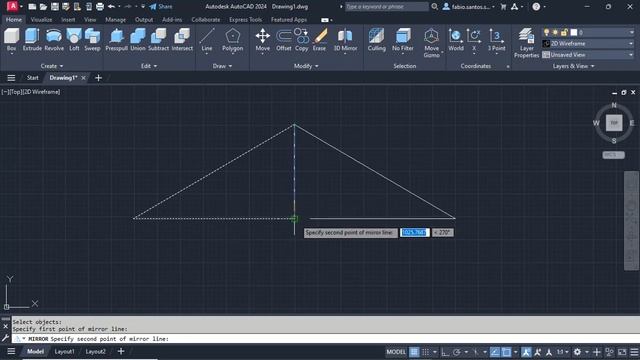Toggle 2D object snap
This screenshot has height=360, width=640.
pyautogui.click(x=507, y=351)
